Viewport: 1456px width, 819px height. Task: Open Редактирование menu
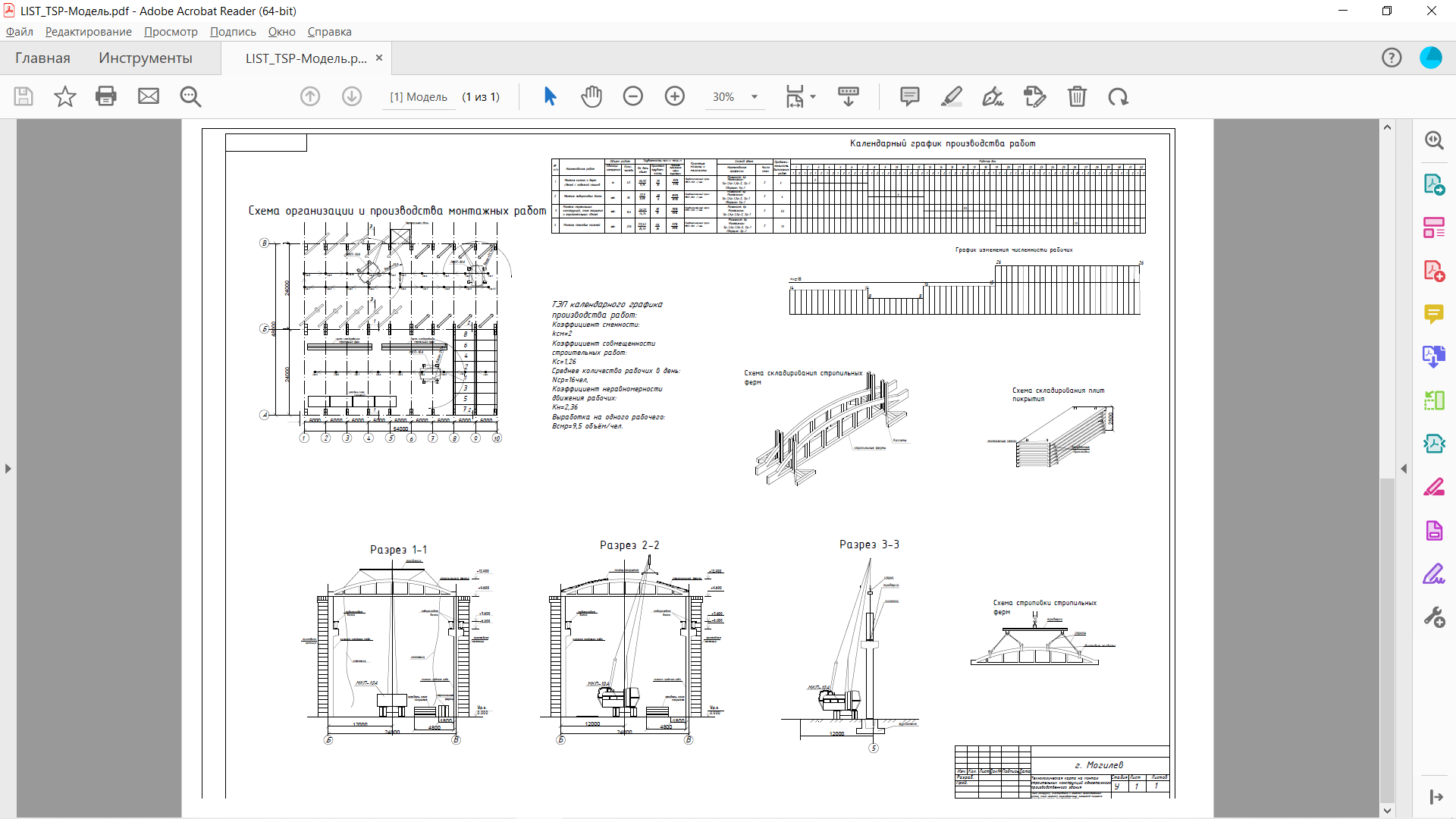pyautogui.click(x=89, y=32)
